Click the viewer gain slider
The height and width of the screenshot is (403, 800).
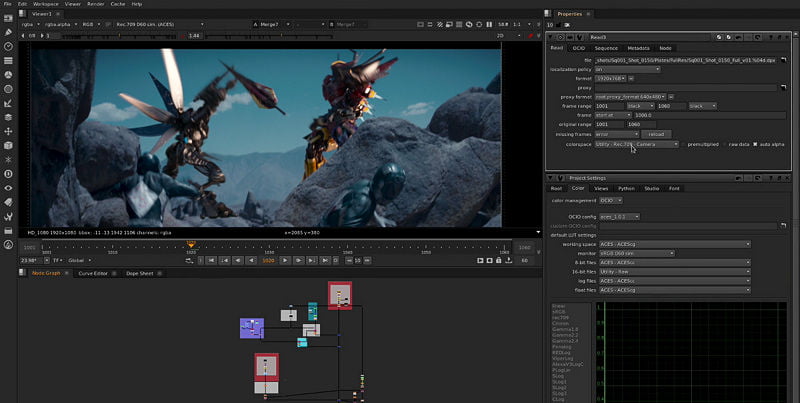click(120, 36)
